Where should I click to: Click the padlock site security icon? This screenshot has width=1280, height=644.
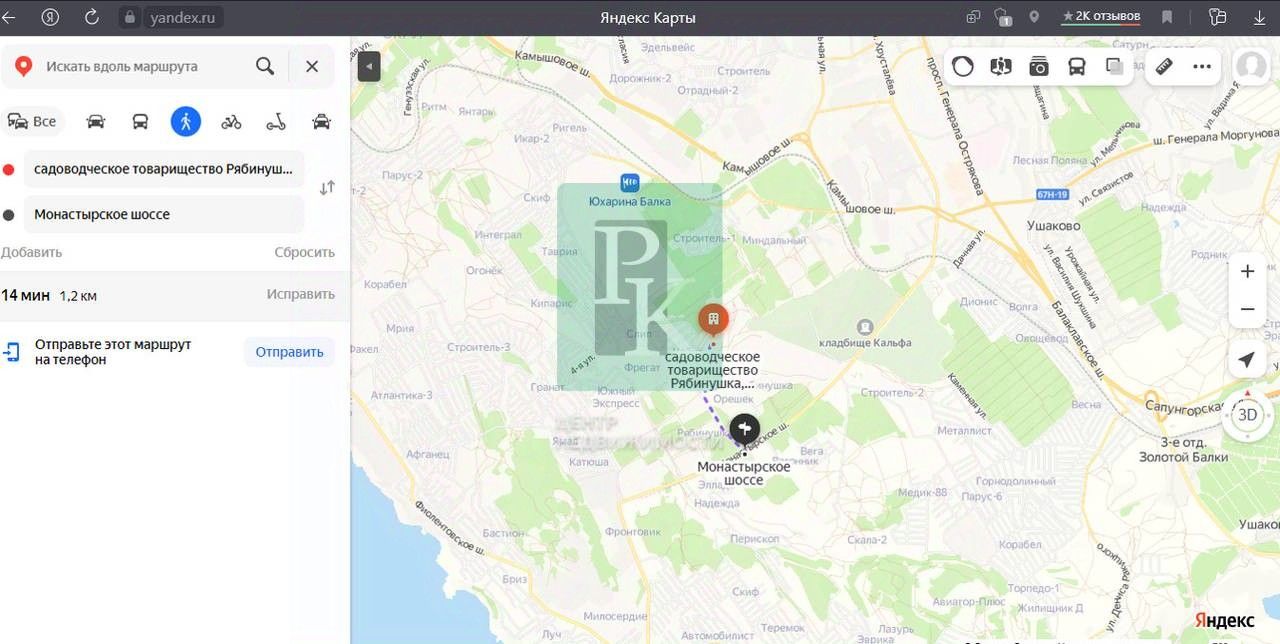point(128,17)
